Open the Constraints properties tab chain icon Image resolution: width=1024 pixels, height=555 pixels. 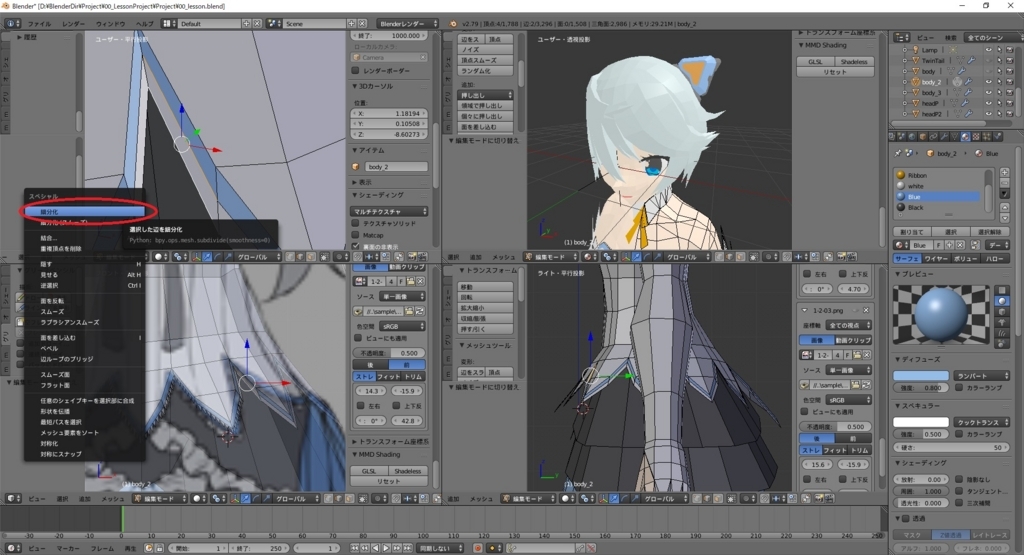(x=933, y=136)
